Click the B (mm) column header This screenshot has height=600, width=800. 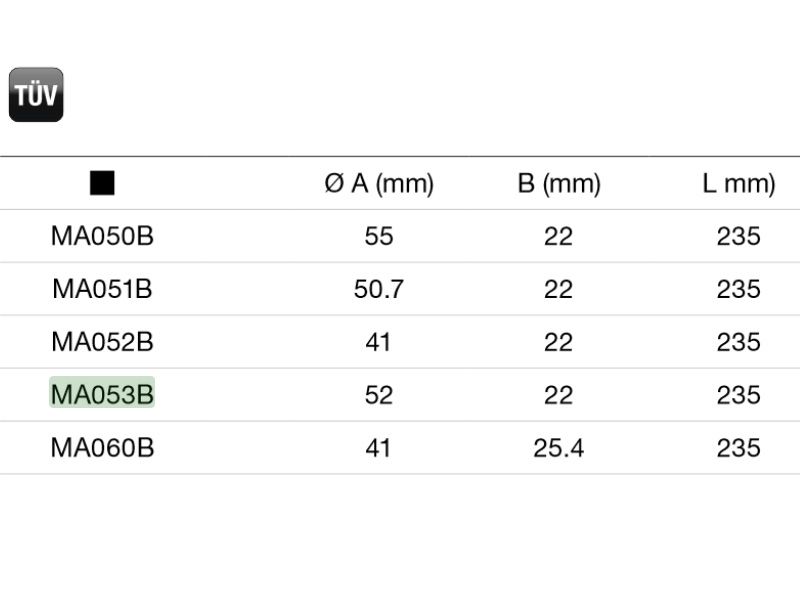click(x=559, y=184)
